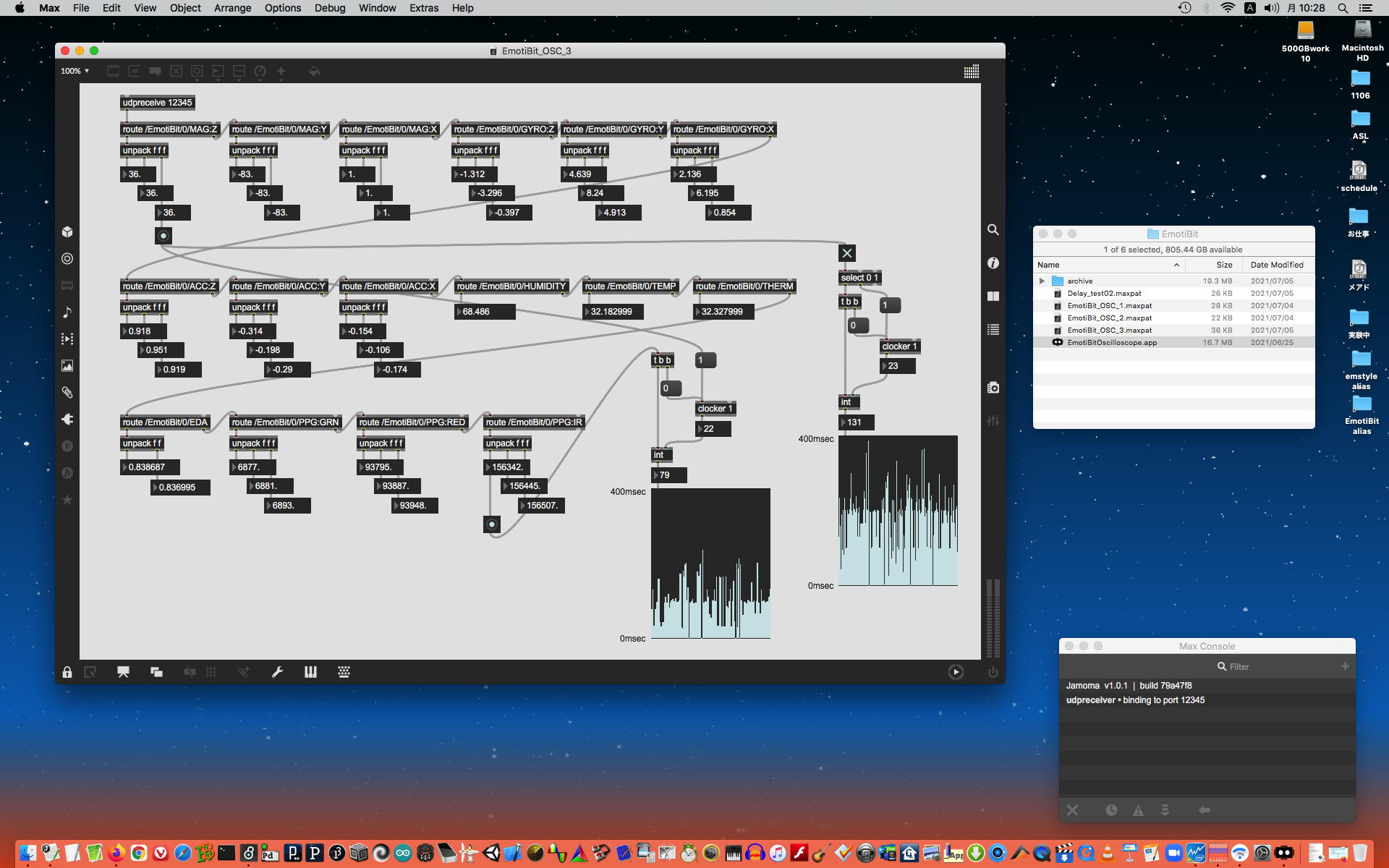Select EmotiBit_OSC_2.maxpat in the Finder list
This screenshot has height=868, width=1389.
pos(1109,318)
